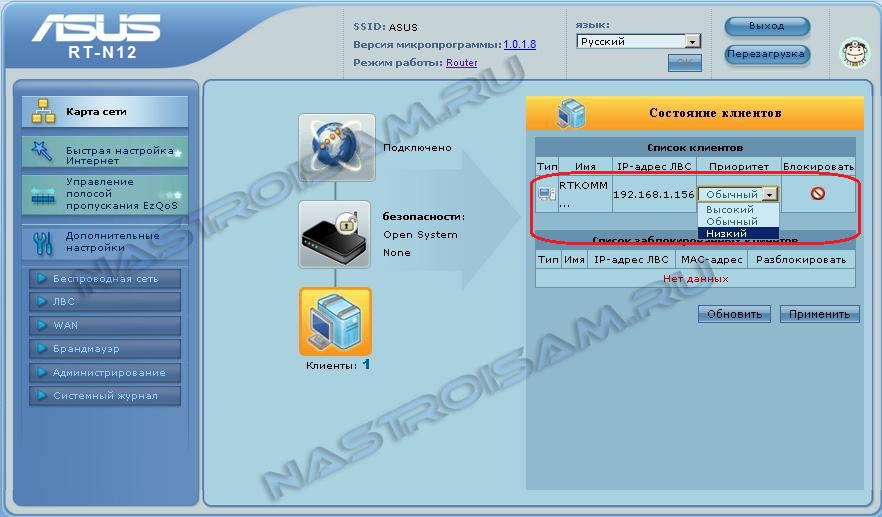The width and height of the screenshot is (882, 517).
Task: Choose Высокий priority from dropdown list
Action: coord(731,210)
